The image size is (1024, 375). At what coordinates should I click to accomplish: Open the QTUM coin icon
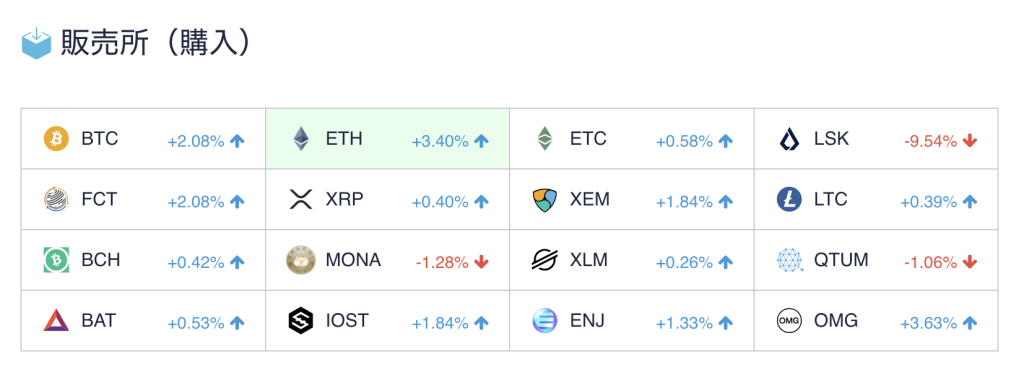pyautogui.click(x=789, y=260)
